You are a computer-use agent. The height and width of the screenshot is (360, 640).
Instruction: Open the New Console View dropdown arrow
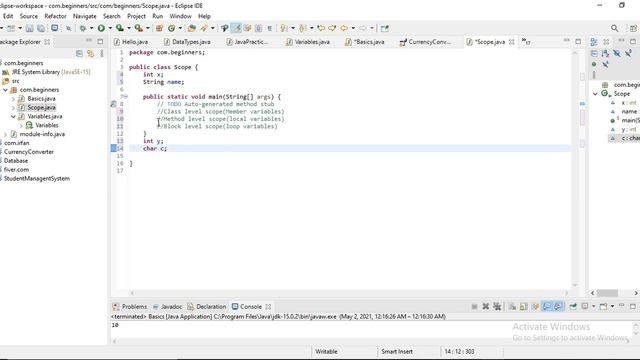coord(612,306)
